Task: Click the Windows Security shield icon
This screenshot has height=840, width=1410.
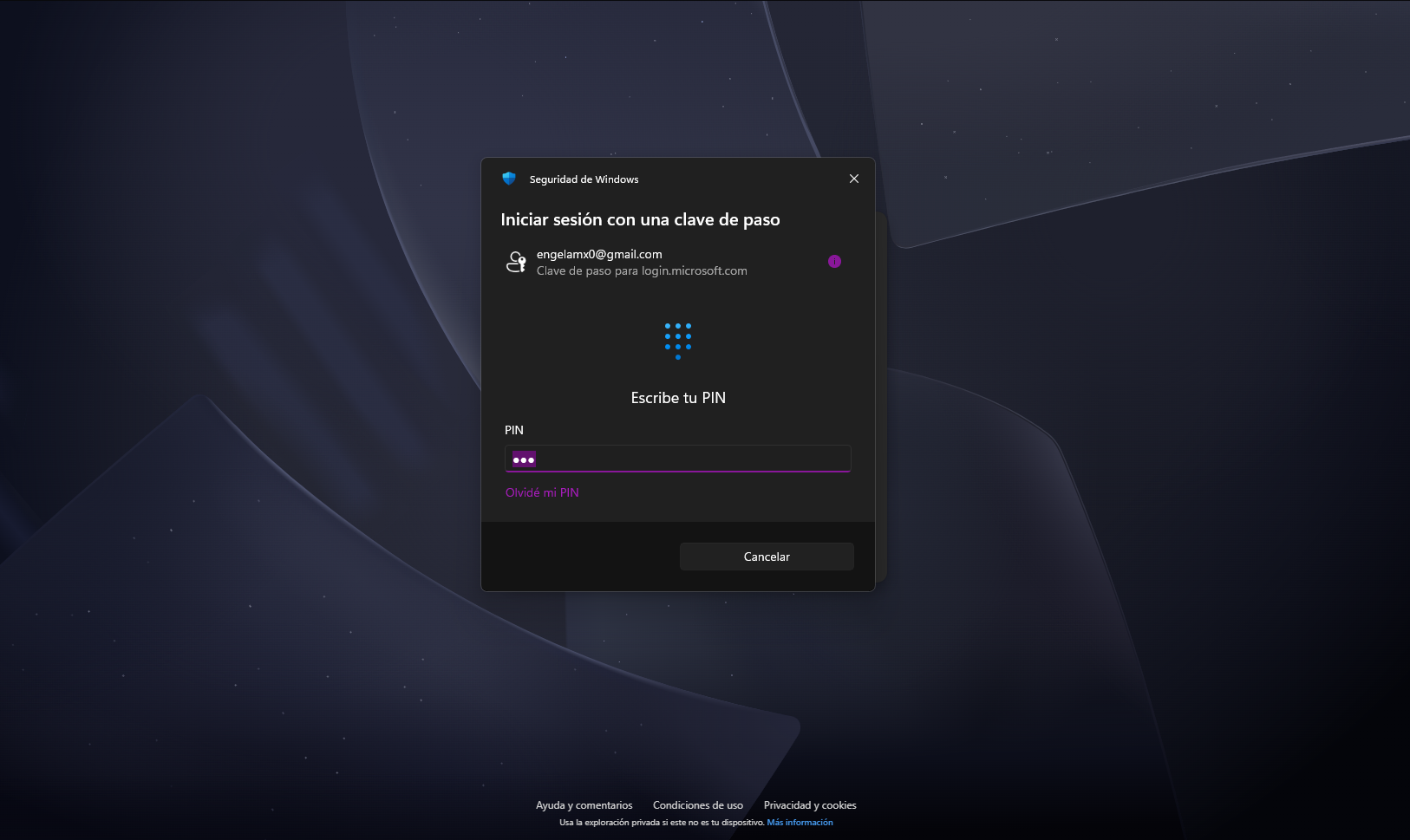Action: 509,179
